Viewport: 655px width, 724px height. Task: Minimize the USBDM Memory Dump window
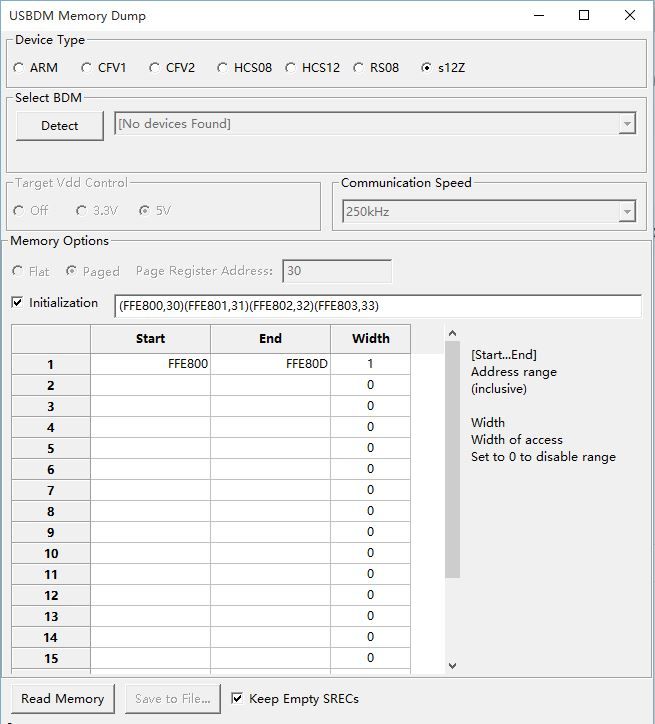pyautogui.click(x=539, y=15)
